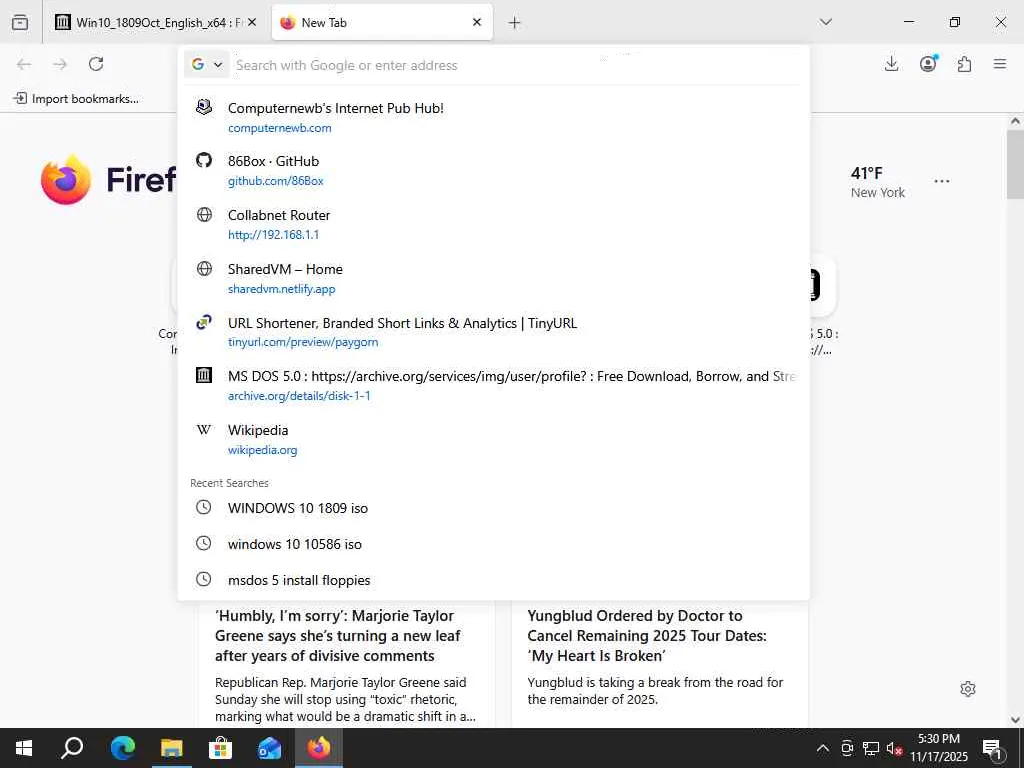Click the muted volume tray icon
This screenshot has height=768, width=1024.
(x=894, y=748)
